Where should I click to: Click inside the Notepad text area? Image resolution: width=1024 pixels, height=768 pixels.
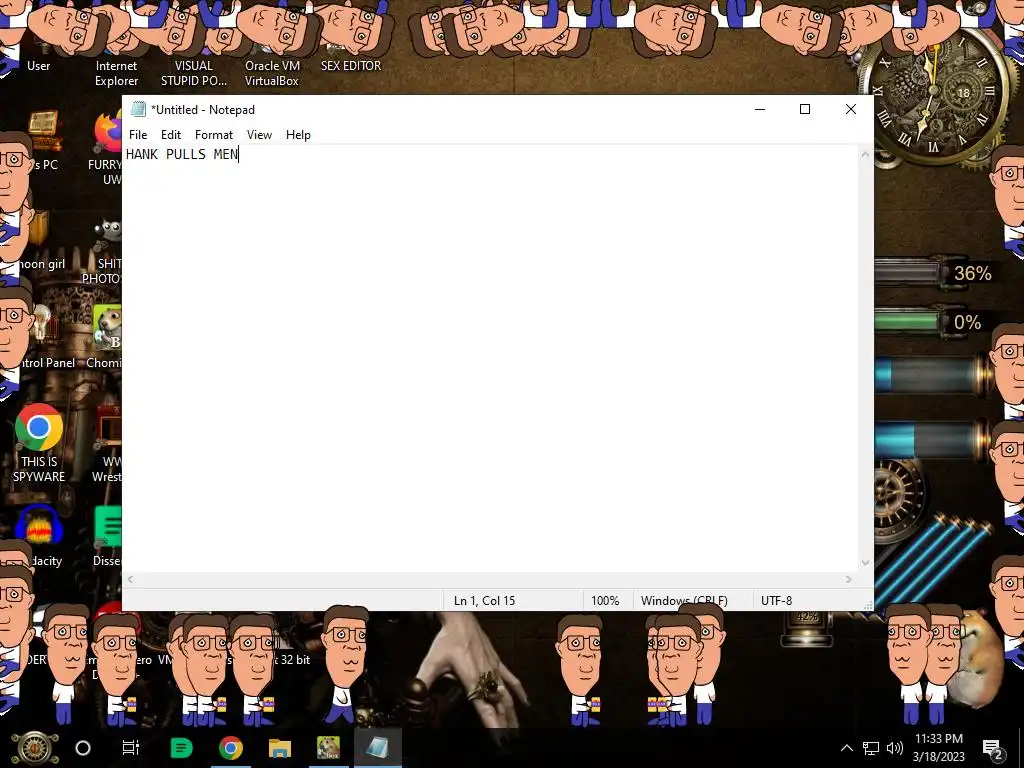[x=490, y=359]
